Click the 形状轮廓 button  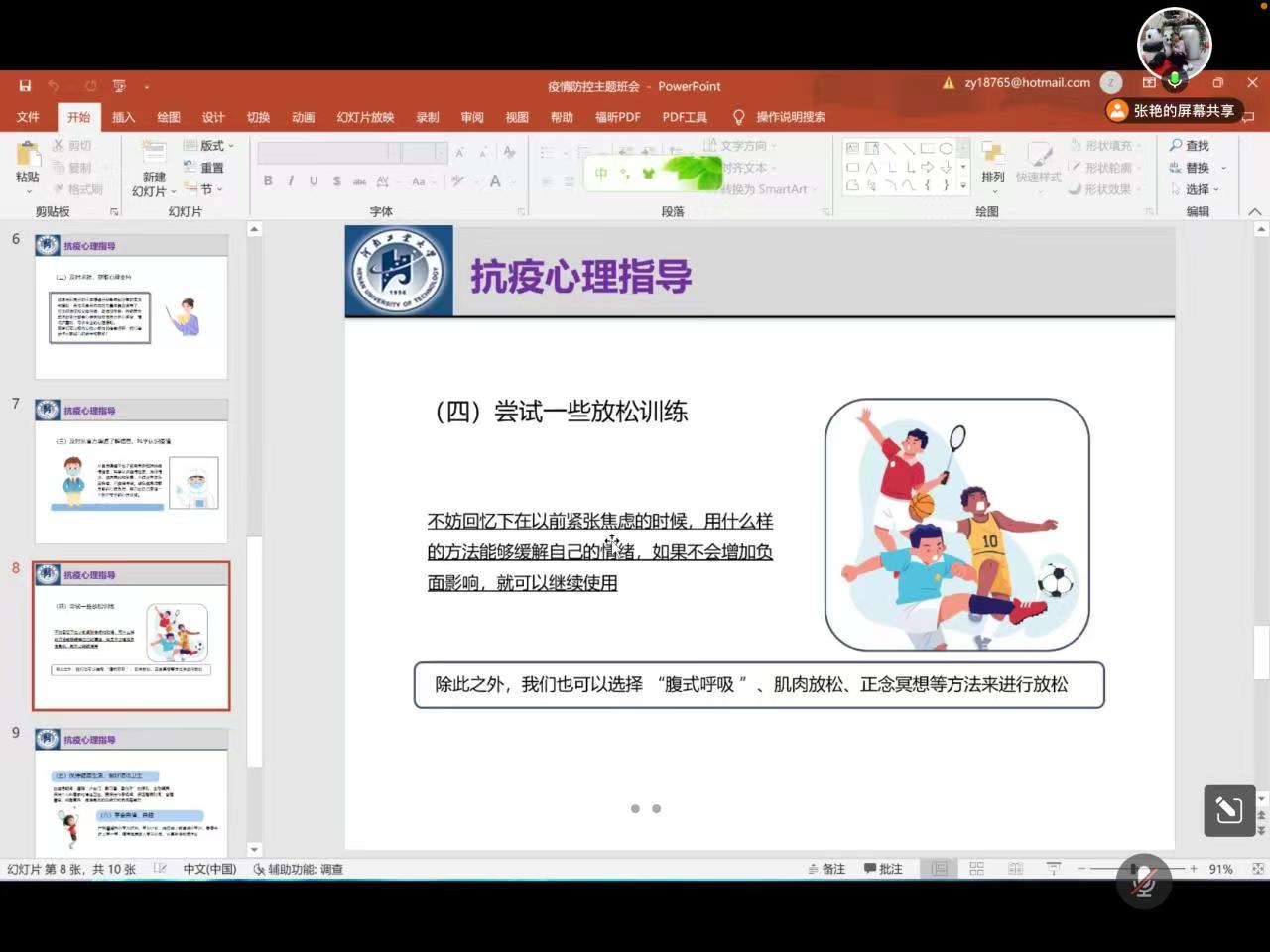(1104, 168)
